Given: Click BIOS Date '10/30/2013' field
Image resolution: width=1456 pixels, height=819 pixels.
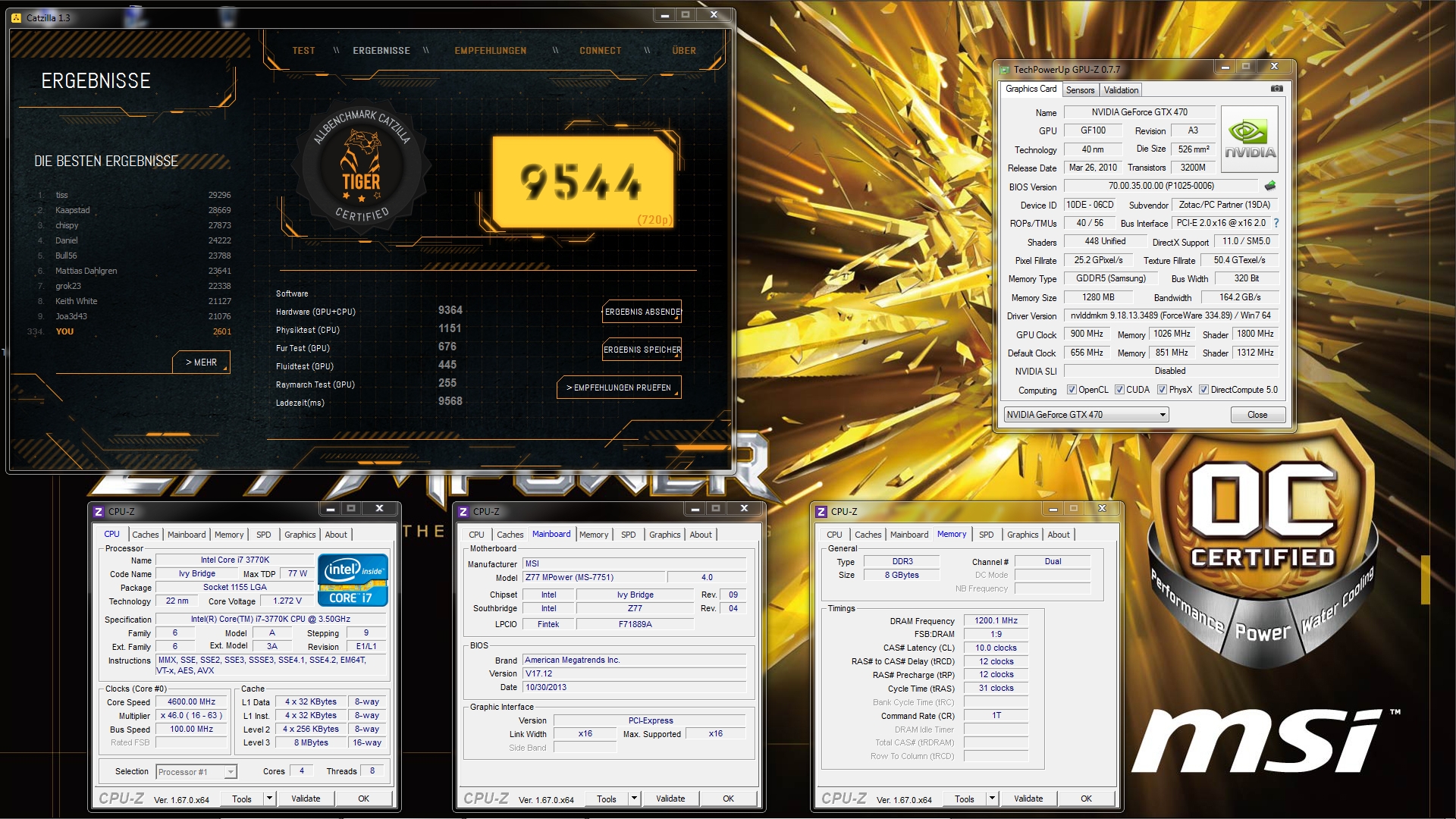Looking at the screenshot, I should [x=635, y=687].
